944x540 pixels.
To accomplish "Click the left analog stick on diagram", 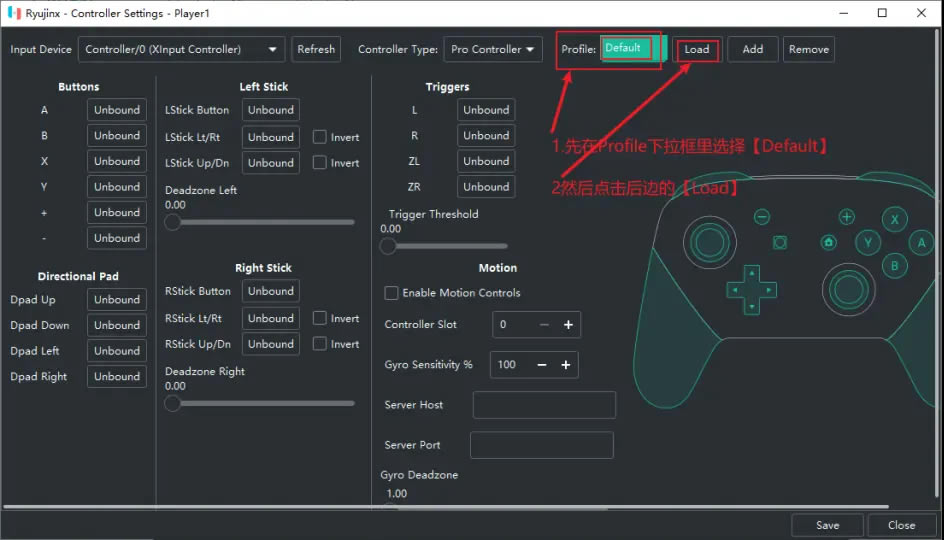I will (x=710, y=243).
